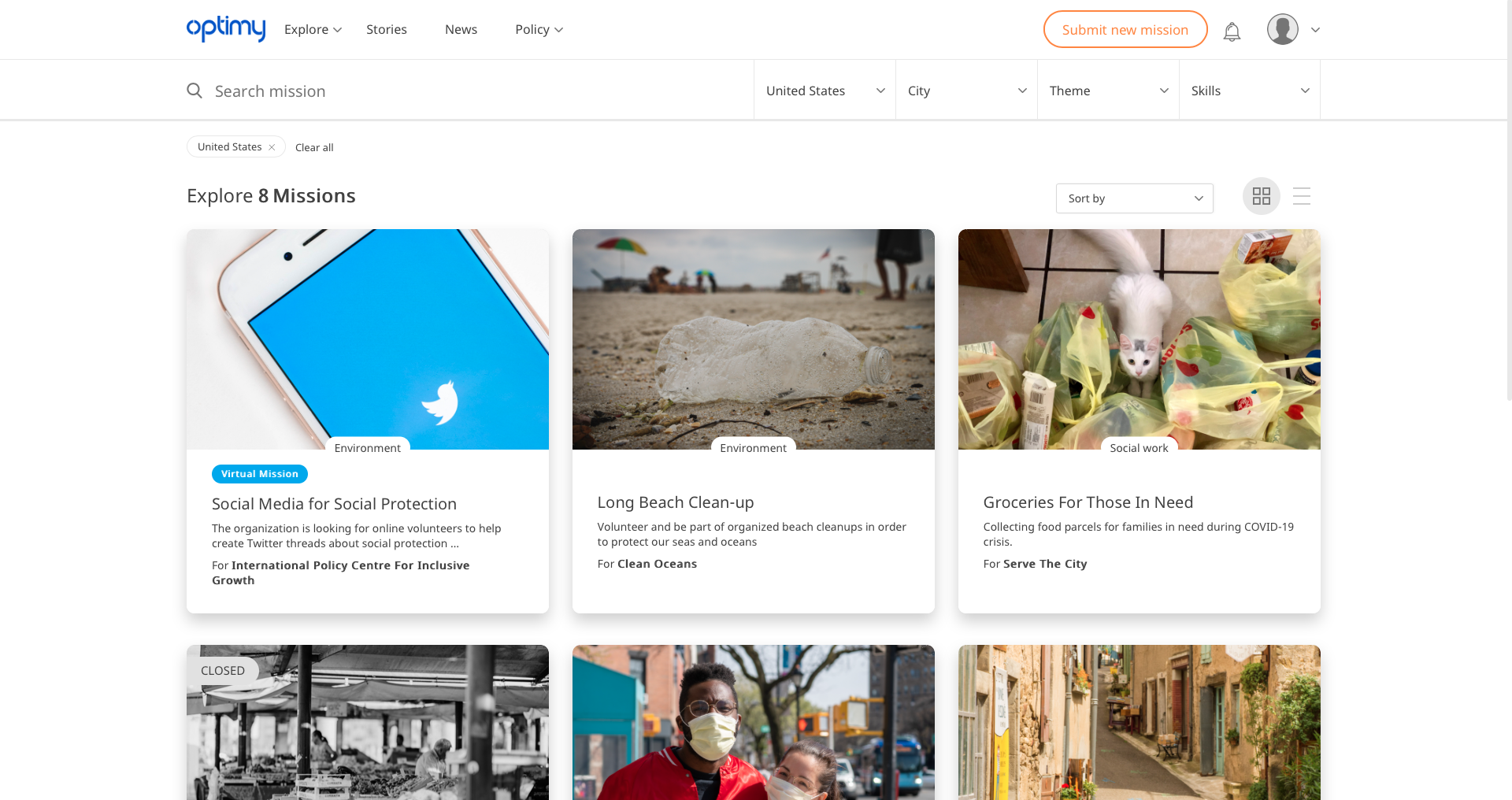Open the City filter dropdown
The width and height of the screenshot is (1512, 800).
pyautogui.click(x=966, y=91)
